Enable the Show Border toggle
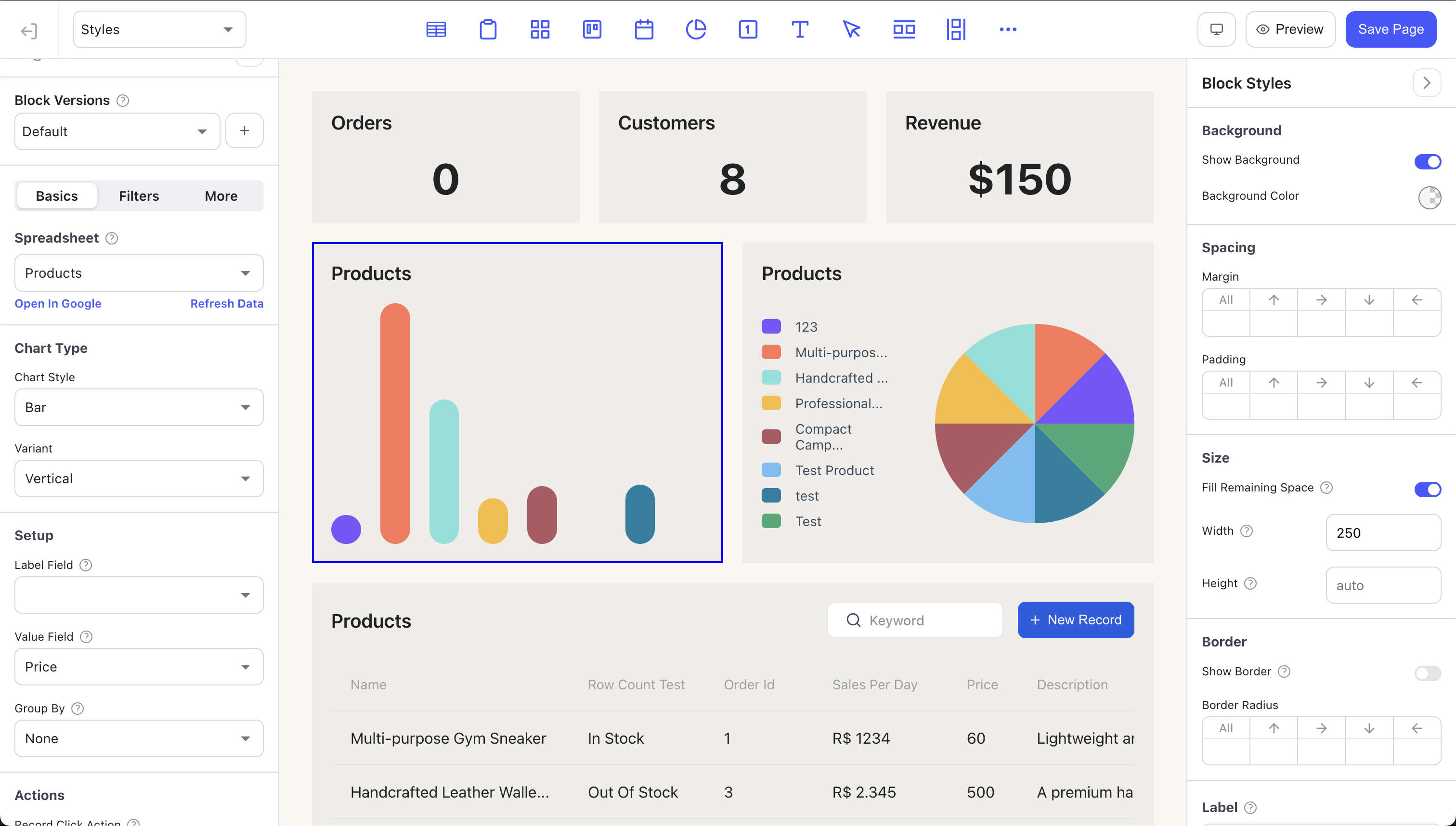The height and width of the screenshot is (826, 1456). tap(1427, 672)
